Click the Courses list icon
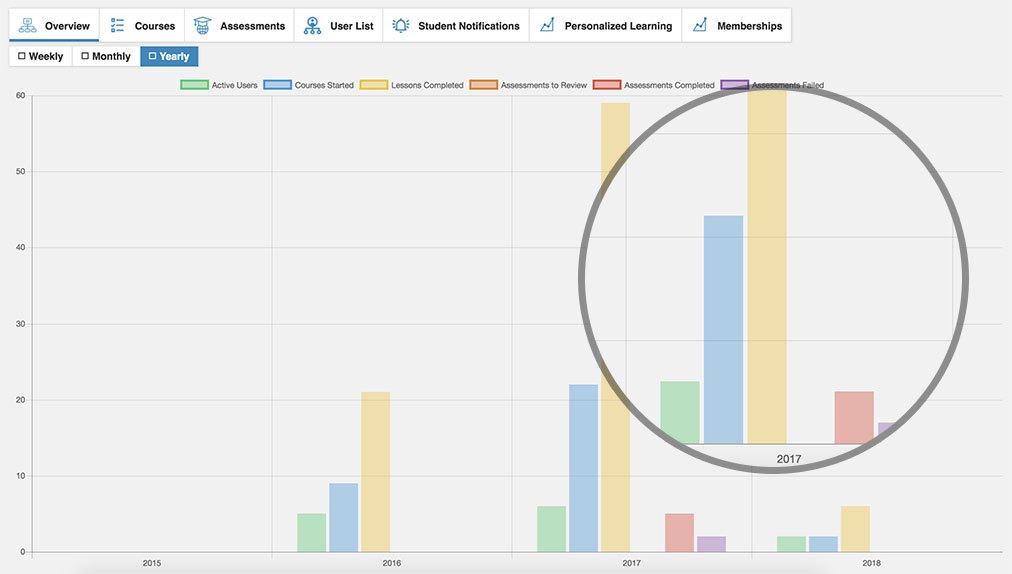 pyautogui.click(x=117, y=25)
